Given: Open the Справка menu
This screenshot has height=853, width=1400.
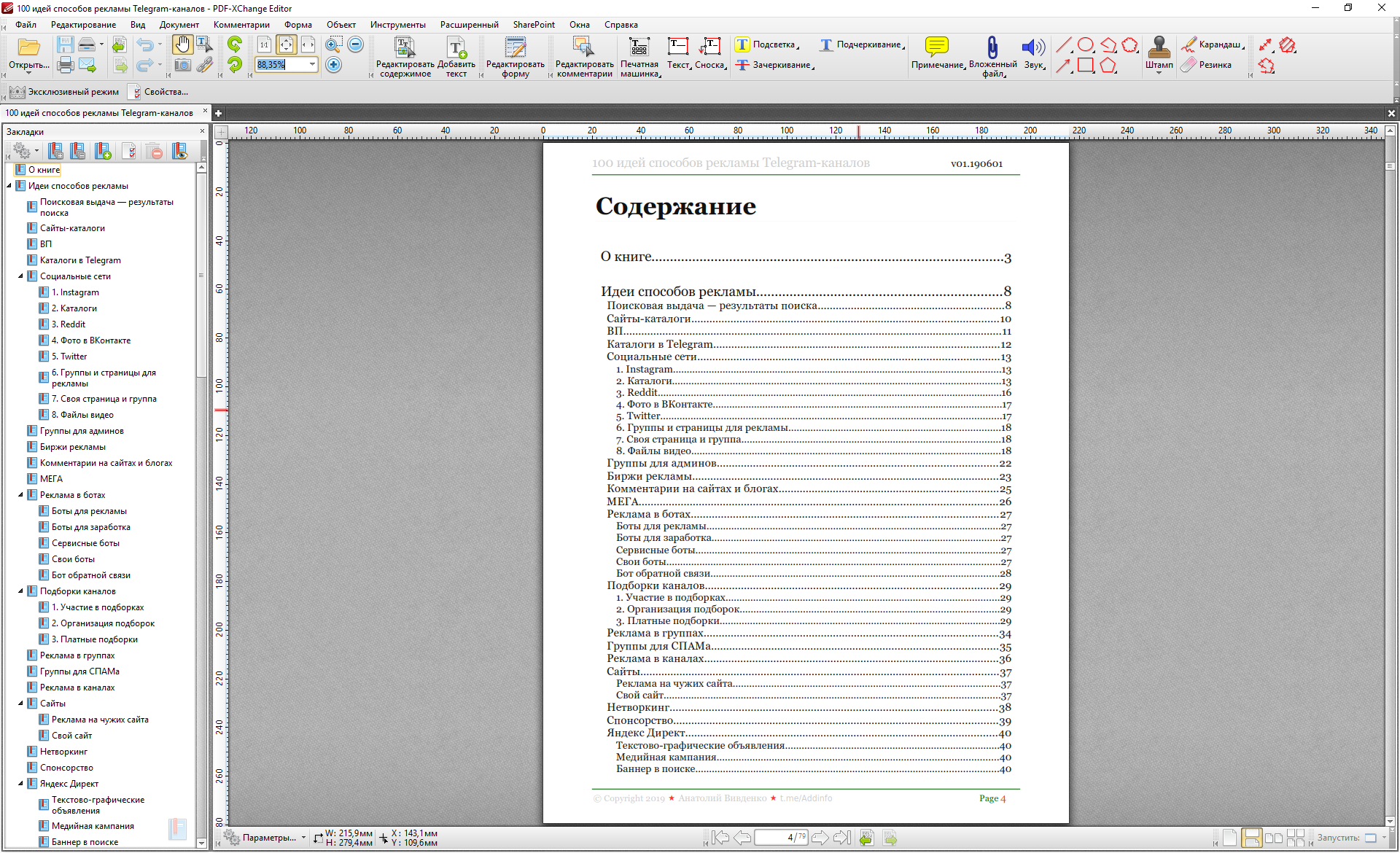Looking at the screenshot, I should 621,25.
